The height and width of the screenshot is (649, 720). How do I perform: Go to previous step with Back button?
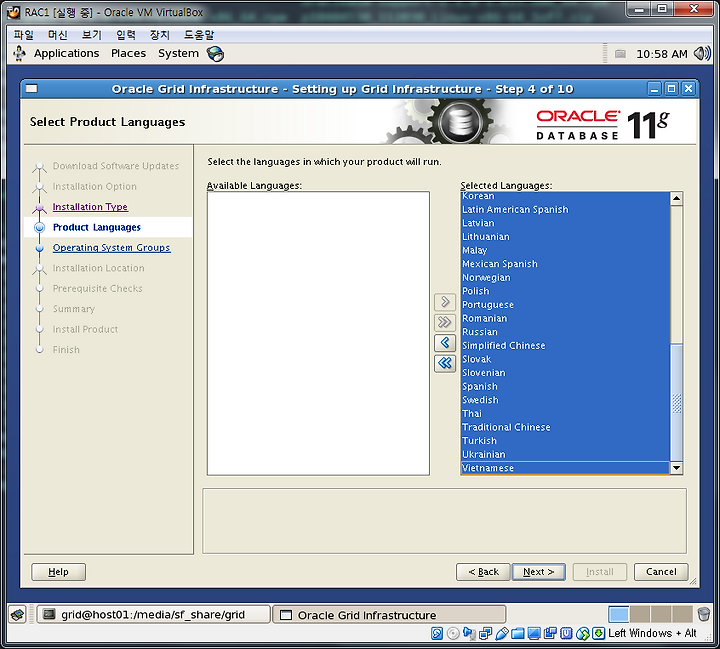pos(483,572)
